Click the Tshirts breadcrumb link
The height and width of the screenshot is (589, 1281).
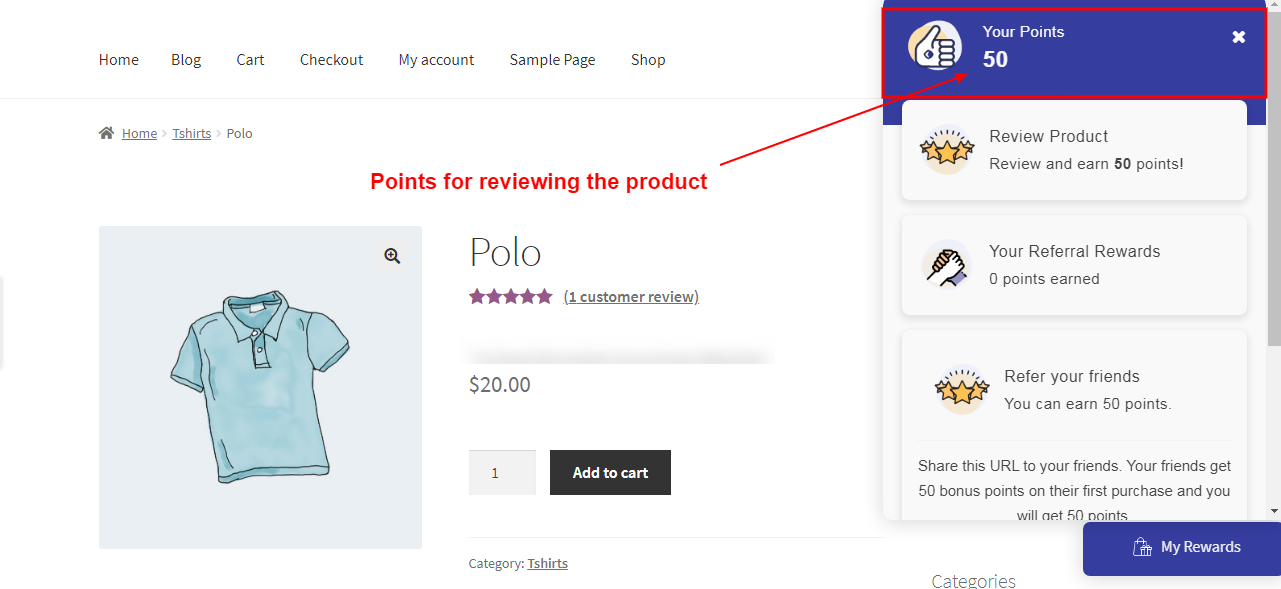[191, 133]
